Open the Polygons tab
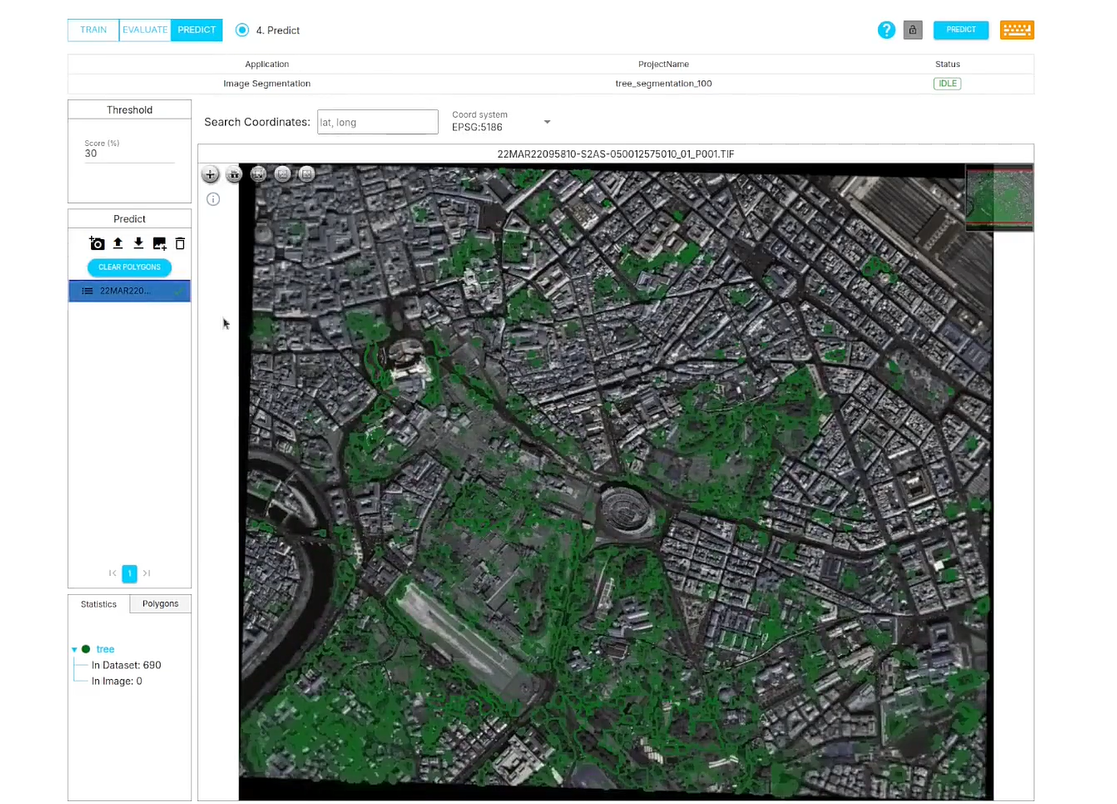 tap(159, 604)
